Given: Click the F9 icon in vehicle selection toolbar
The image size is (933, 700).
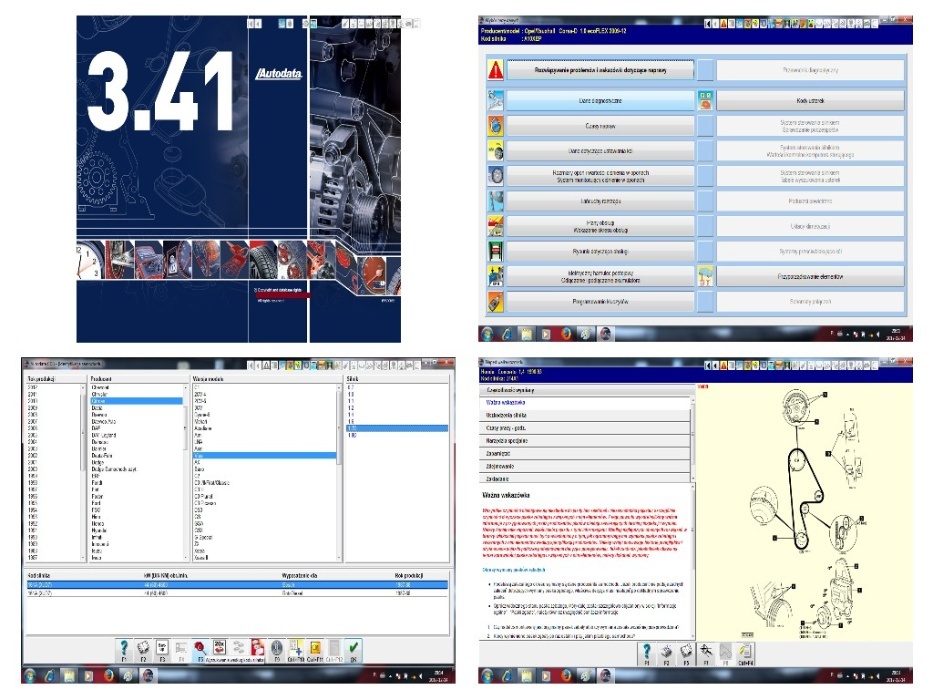Looking at the screenshot, I should coord(277,649).
